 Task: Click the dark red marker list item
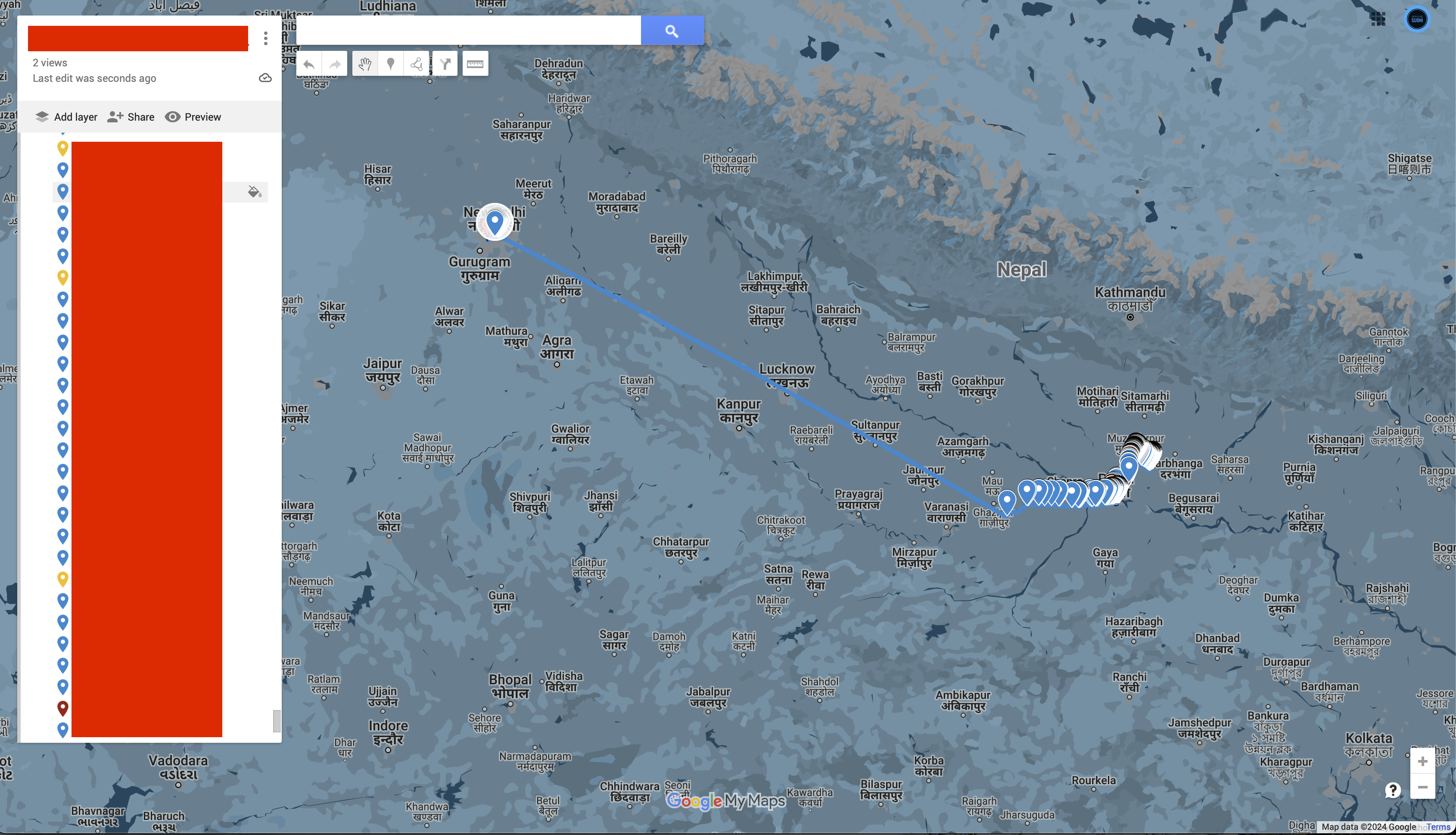(x=63, y=708)
